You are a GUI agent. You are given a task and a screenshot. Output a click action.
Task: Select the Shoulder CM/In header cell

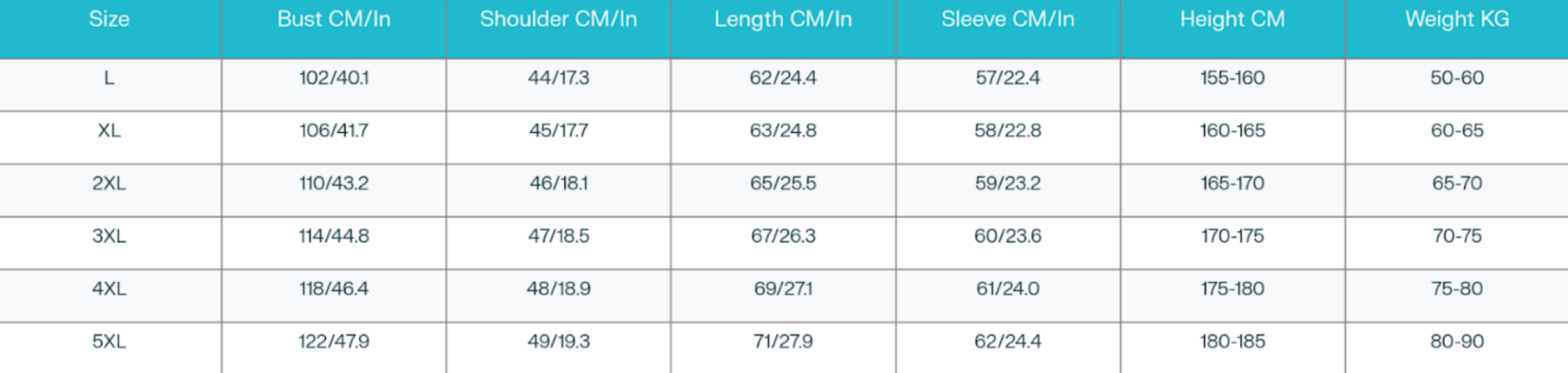click(x=558, y=19)
